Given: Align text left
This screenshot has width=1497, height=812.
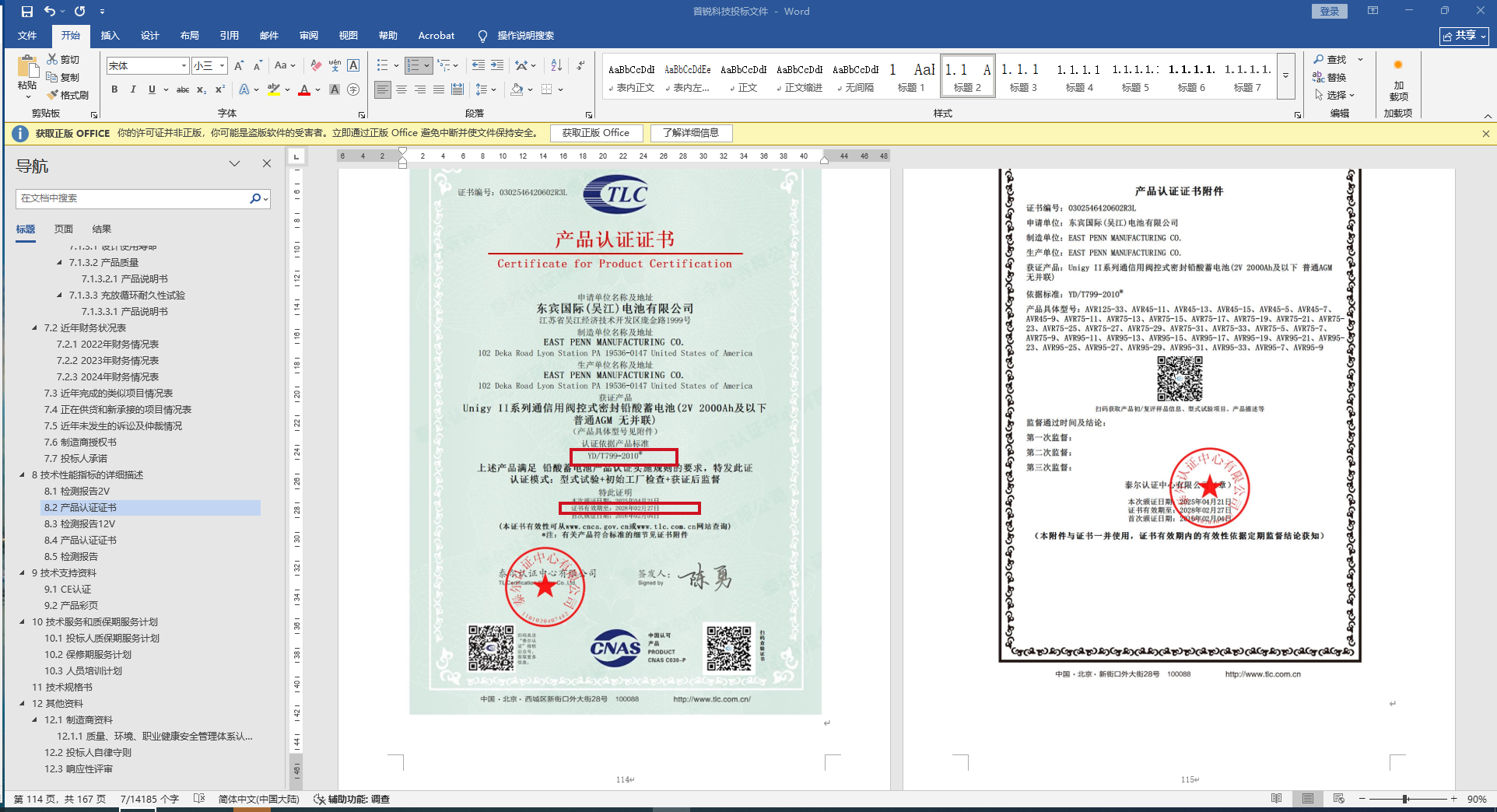Looking at the screenshot, I should [x=383, y=89].
